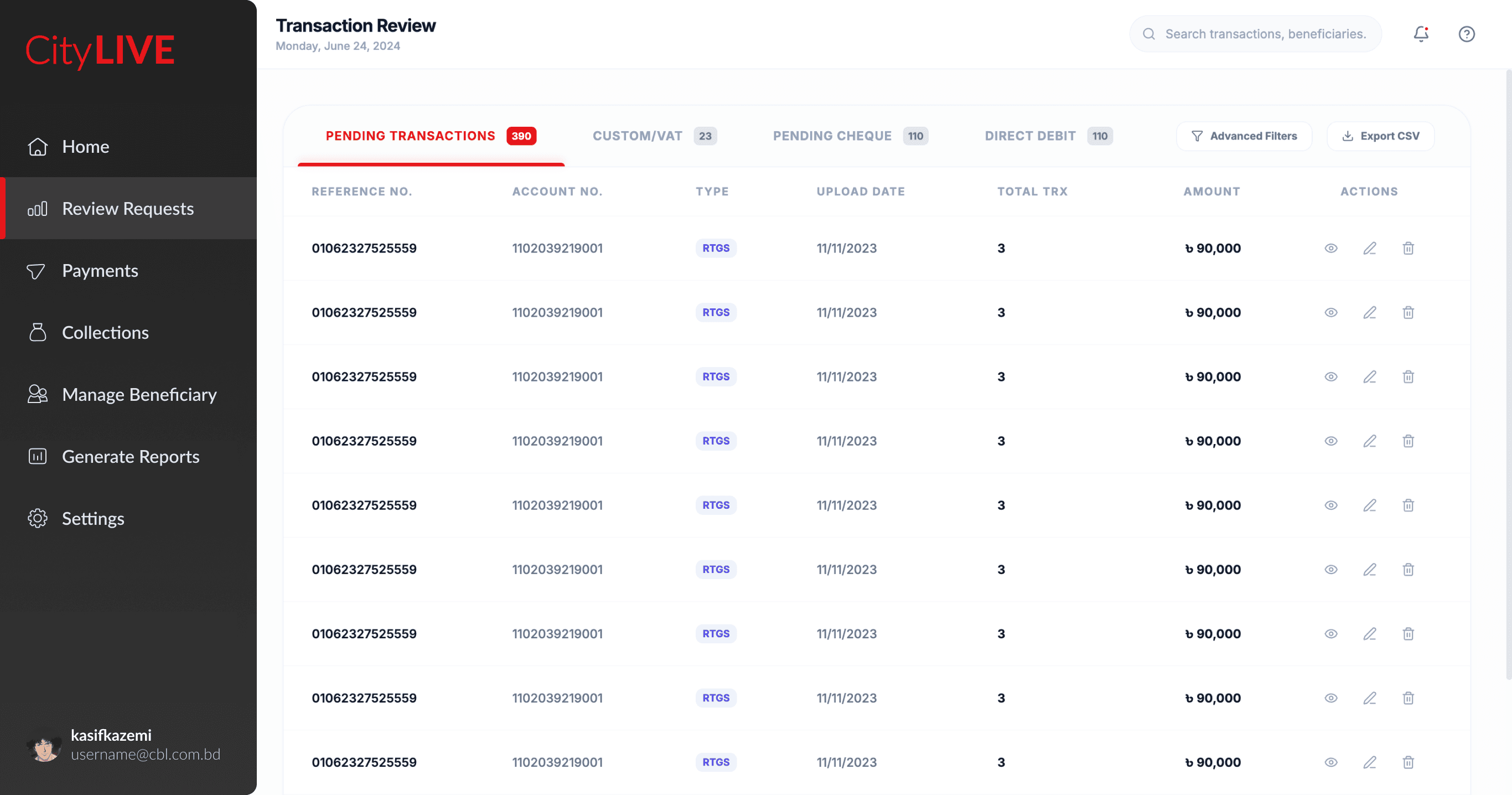Click the eye icon in the second row
Viewport: 1512px width, 795px height.
(1330, 312)
